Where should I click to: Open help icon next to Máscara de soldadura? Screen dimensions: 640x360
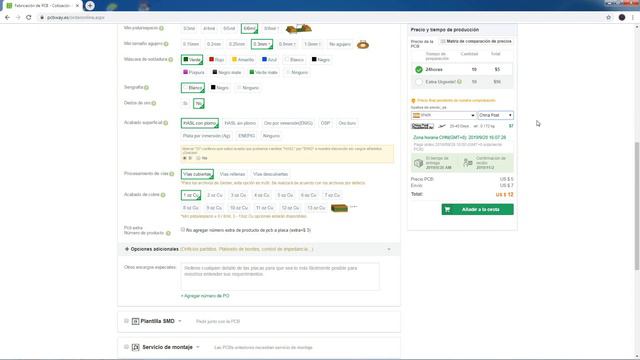[x=171, y=60]
